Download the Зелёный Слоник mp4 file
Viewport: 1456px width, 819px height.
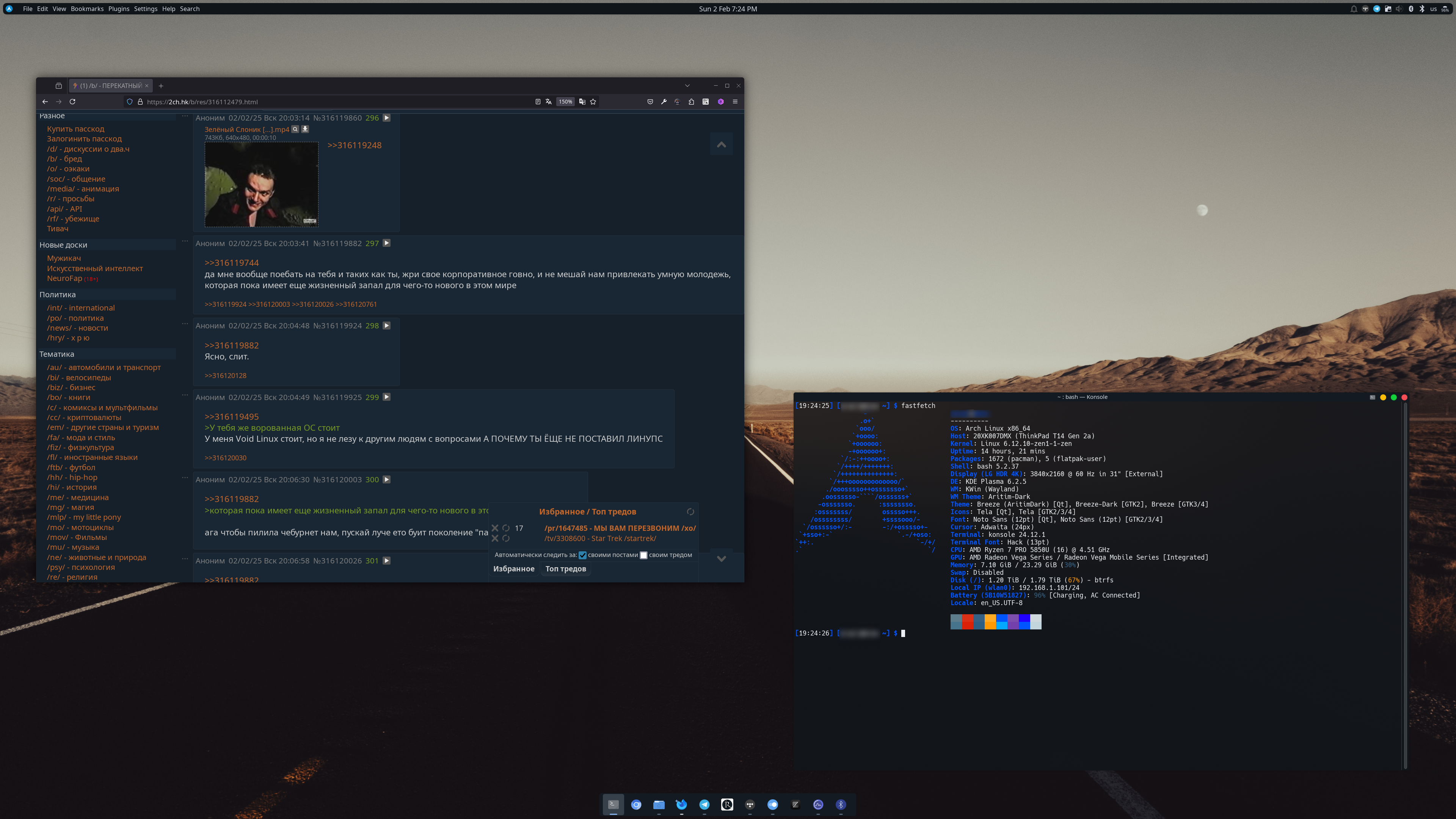[x=305, y=129]
